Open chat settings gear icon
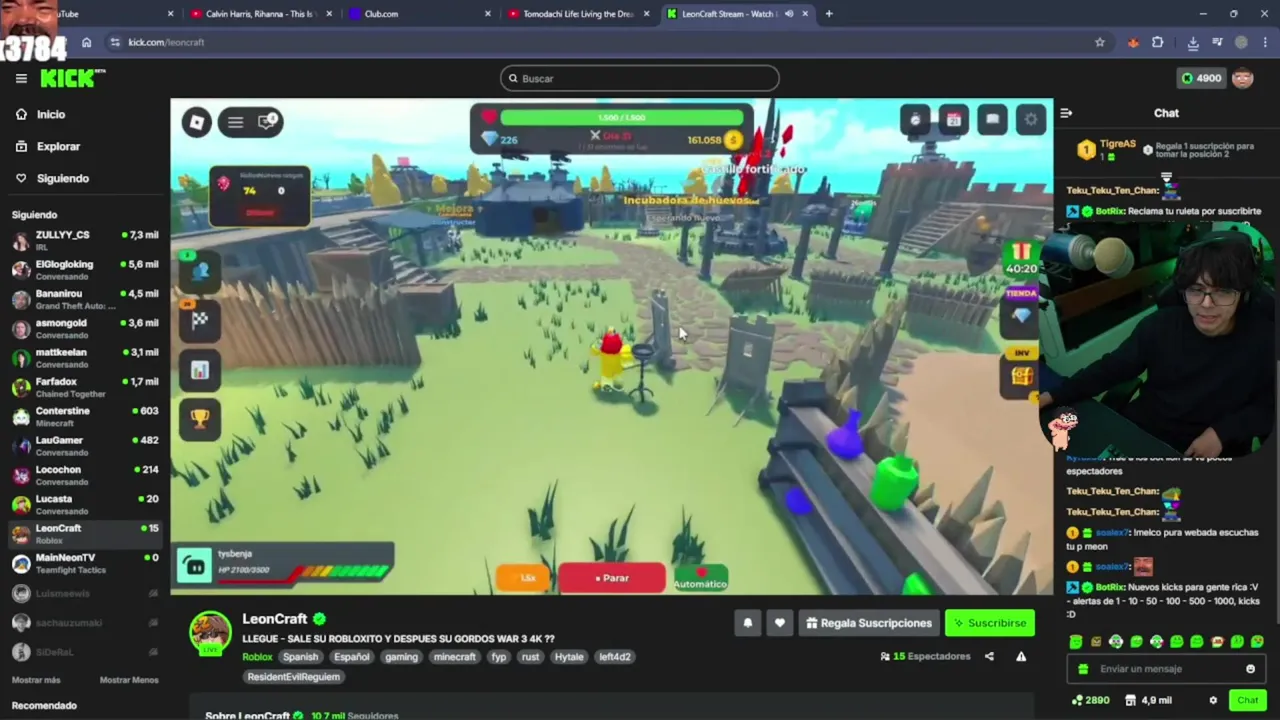 tap(1213, 700)
